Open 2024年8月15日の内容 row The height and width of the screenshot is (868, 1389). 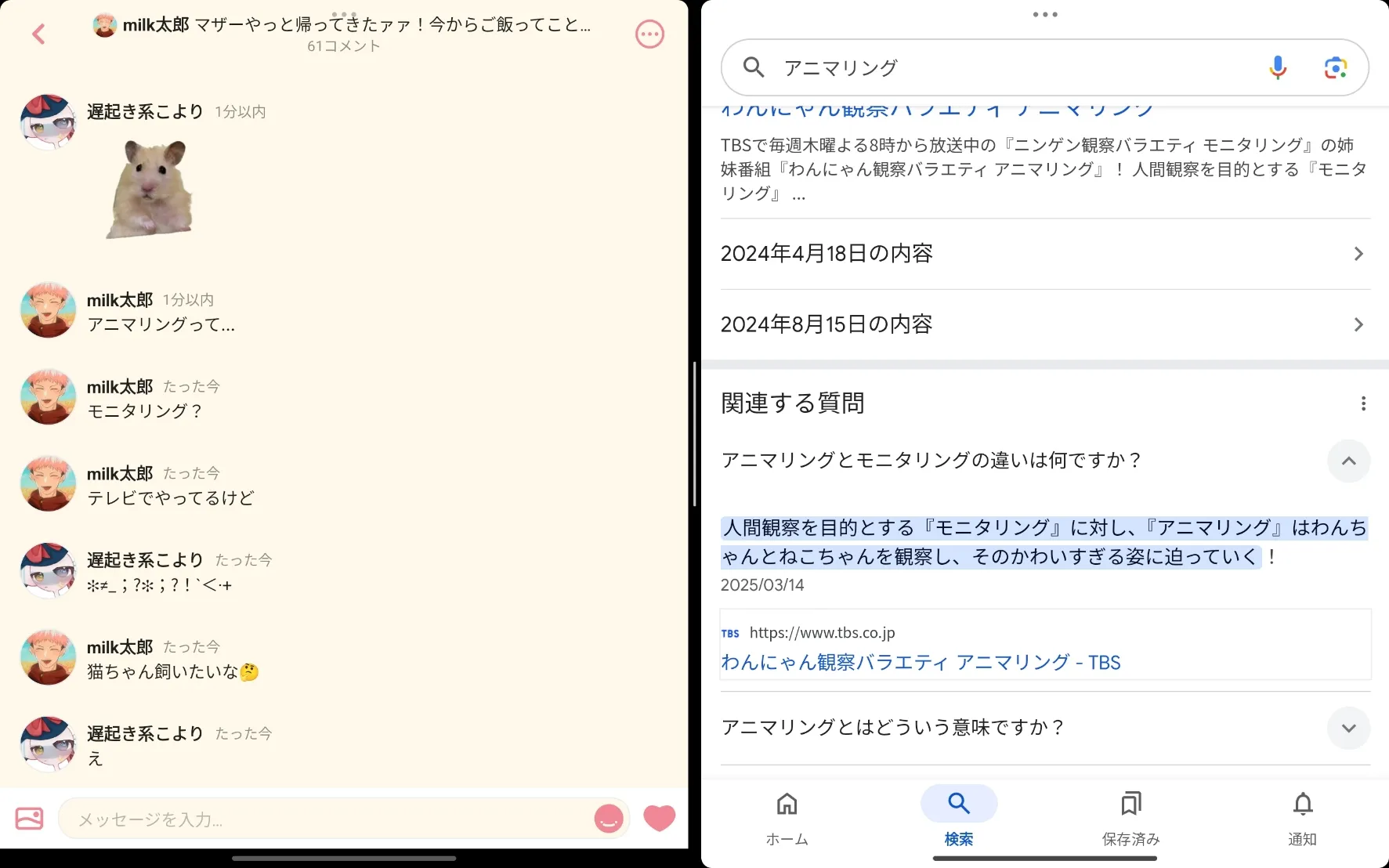click(1045, 324)
